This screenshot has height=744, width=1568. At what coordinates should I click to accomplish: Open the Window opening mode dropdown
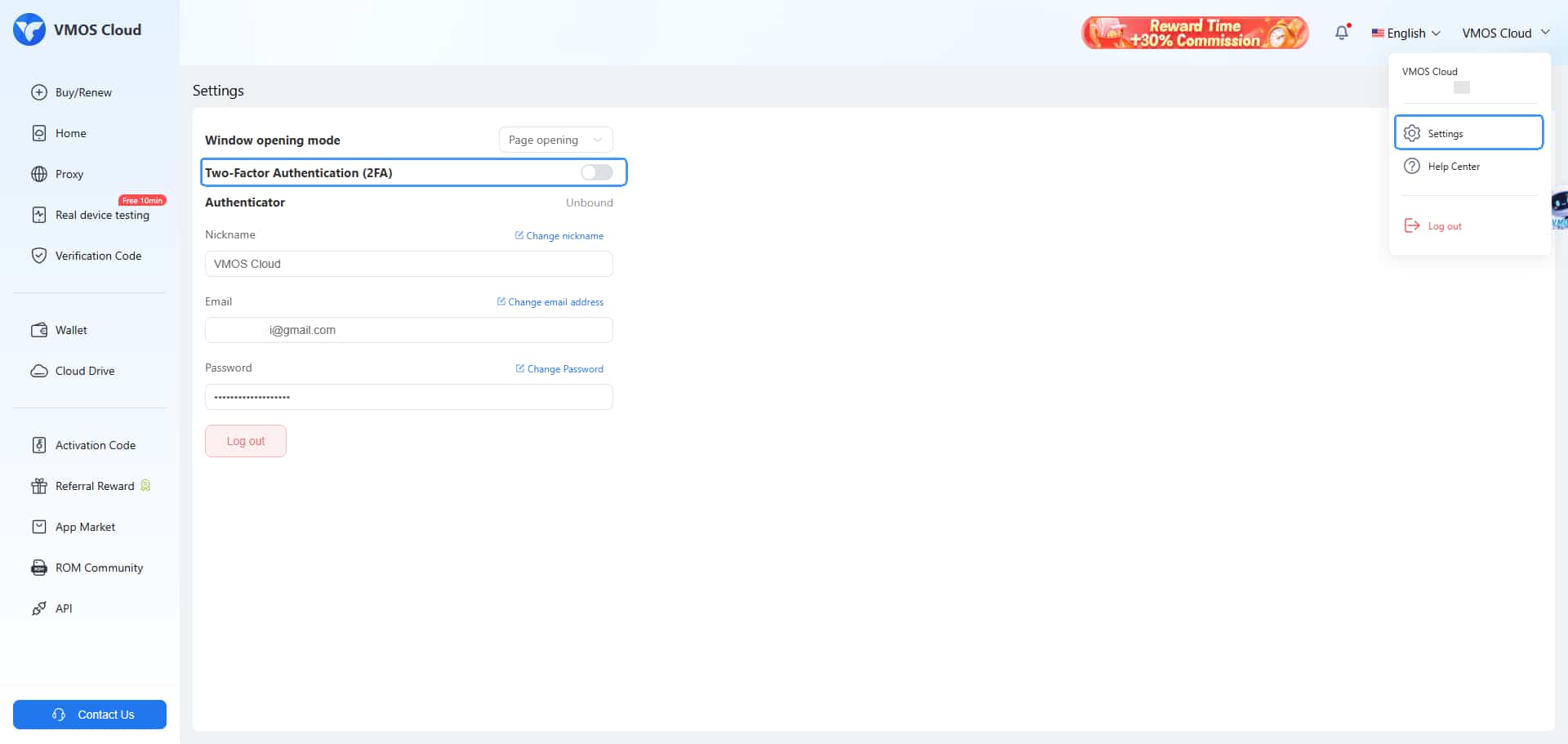(x=555, y=140)
